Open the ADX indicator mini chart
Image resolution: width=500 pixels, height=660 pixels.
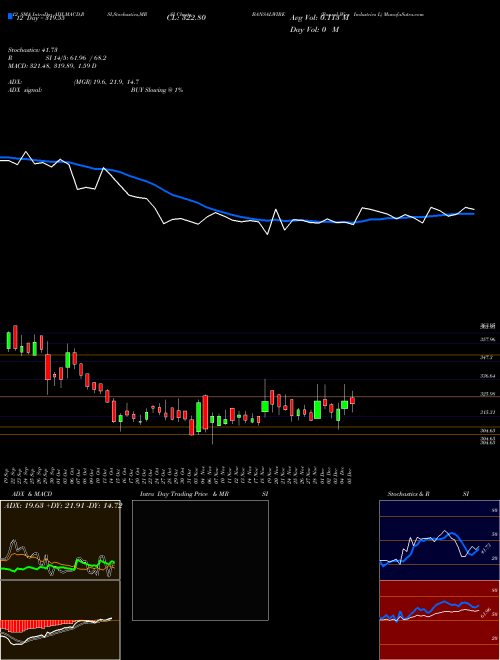pos(60,540)
